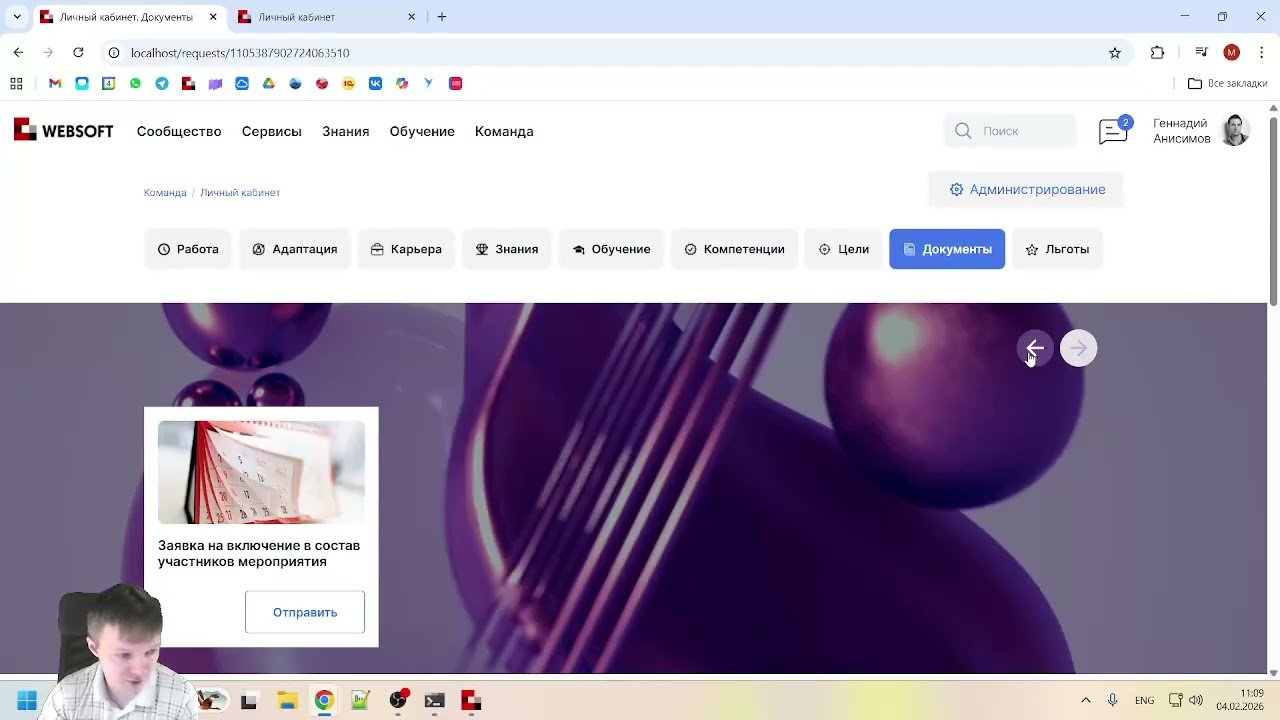Switch to Льготы tab

[x=1057, y=249]
